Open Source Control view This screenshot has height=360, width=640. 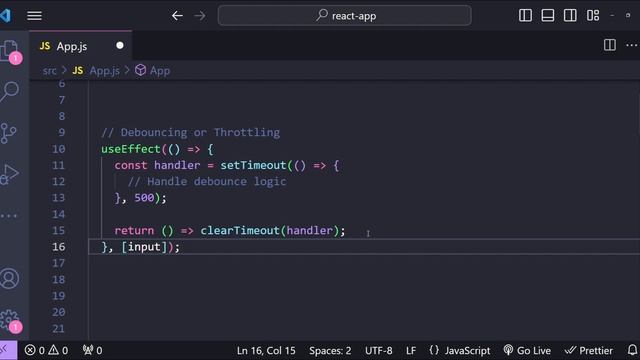point(9,133)
